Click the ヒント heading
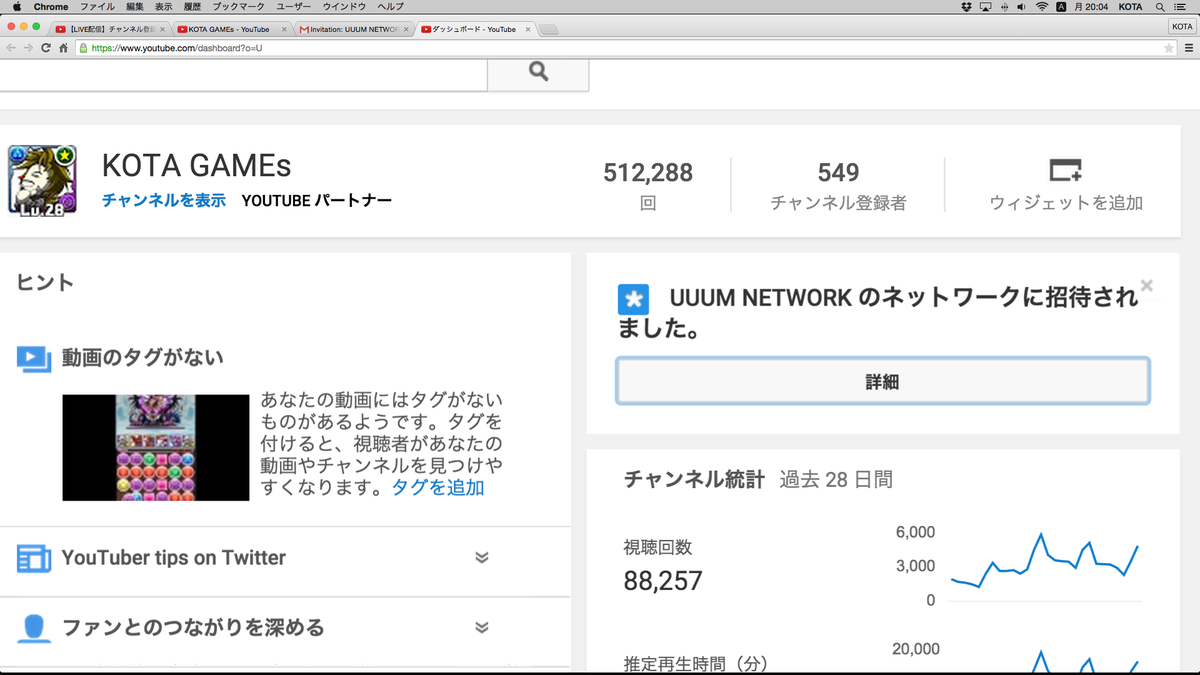The height and width of the screenshot is (675, 1200). [x=45, y=282]
